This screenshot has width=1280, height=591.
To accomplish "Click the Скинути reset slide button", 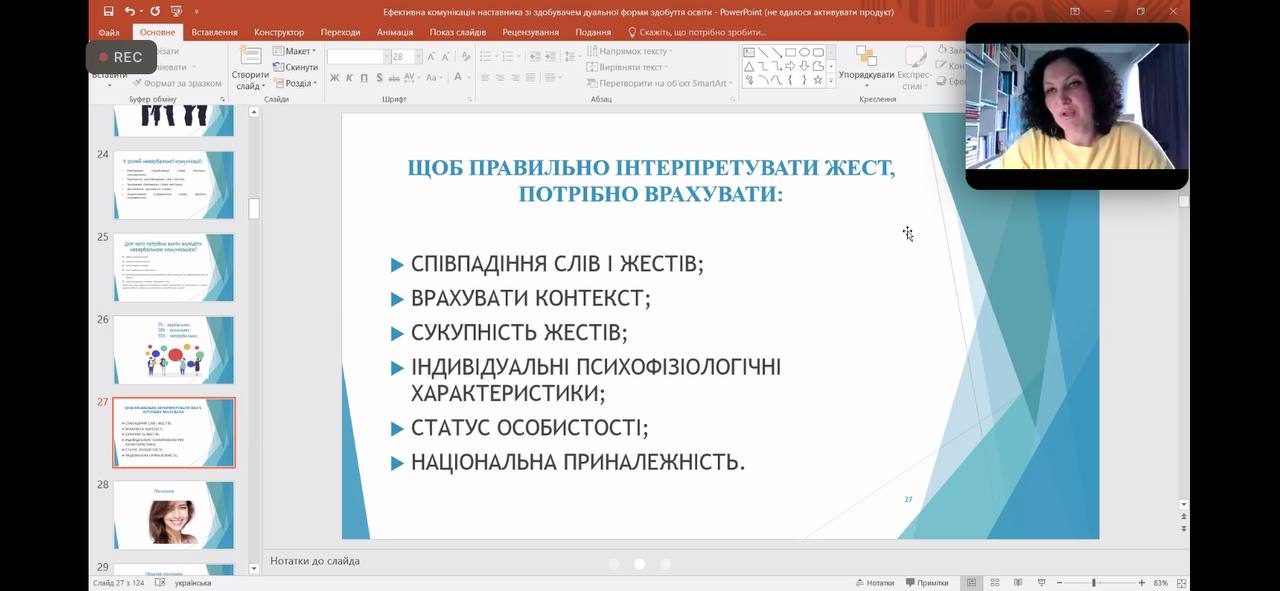I will pos(295,67).
